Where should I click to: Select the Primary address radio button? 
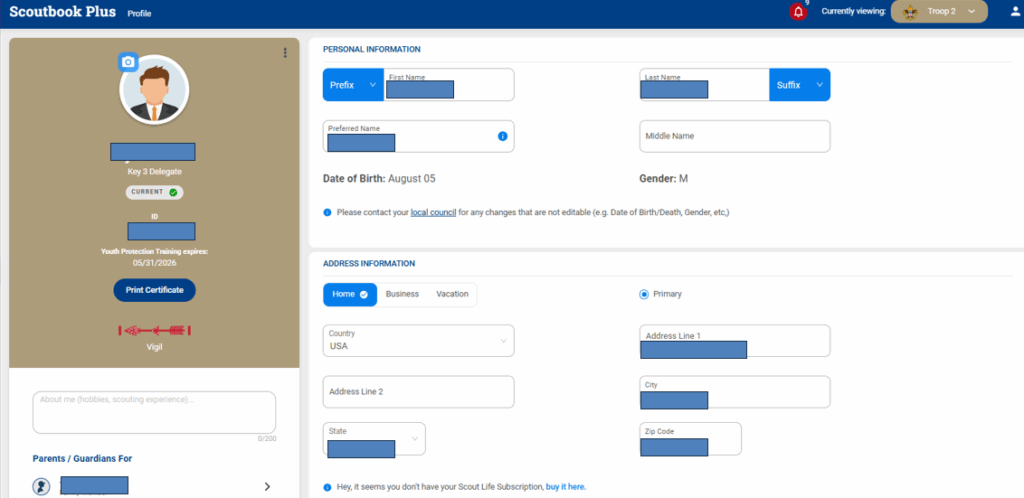(644, 294)
